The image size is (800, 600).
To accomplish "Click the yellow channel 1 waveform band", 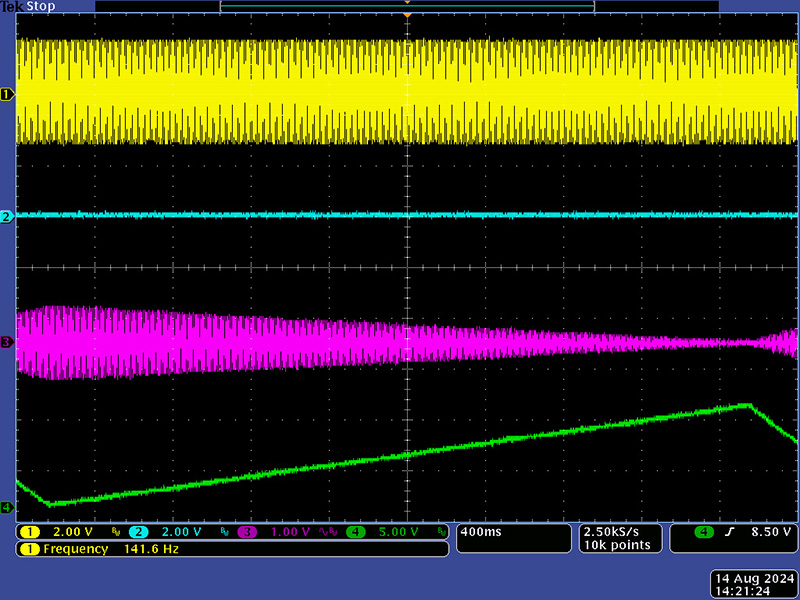I will 407,92.
